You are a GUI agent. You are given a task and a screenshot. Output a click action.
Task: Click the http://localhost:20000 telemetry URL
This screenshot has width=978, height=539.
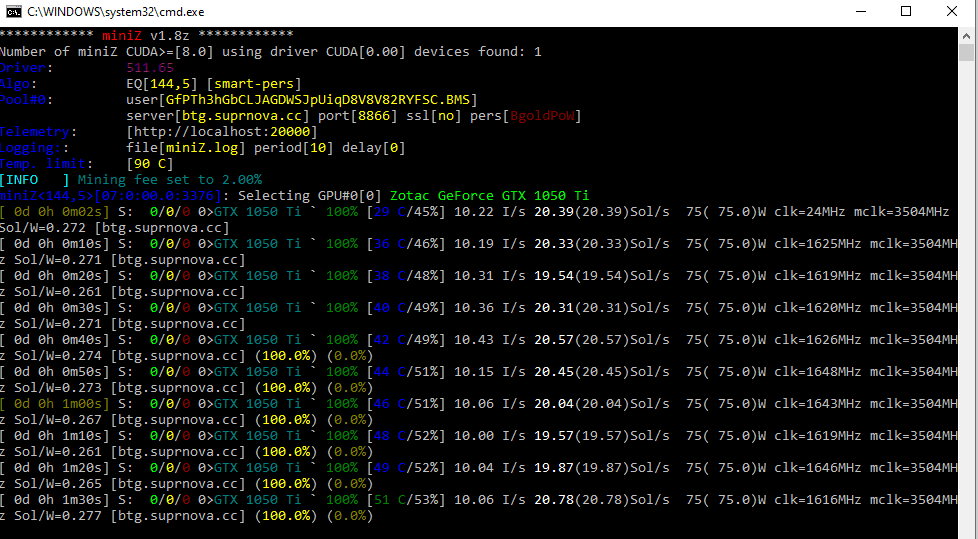point(222,132)
